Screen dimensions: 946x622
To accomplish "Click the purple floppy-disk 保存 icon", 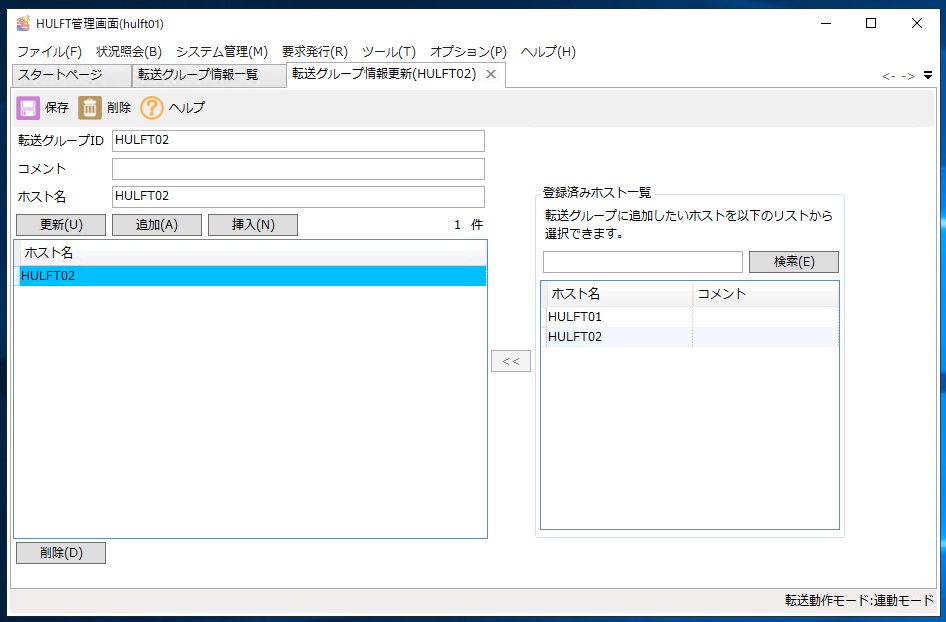I will tap(28, 108).
